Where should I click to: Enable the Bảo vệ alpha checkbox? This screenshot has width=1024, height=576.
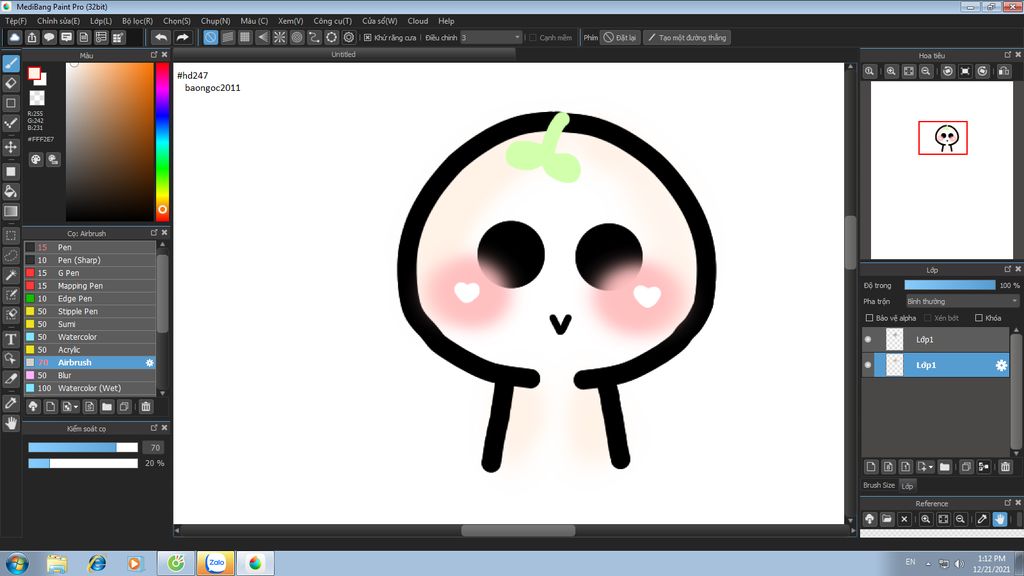point(869,318)
